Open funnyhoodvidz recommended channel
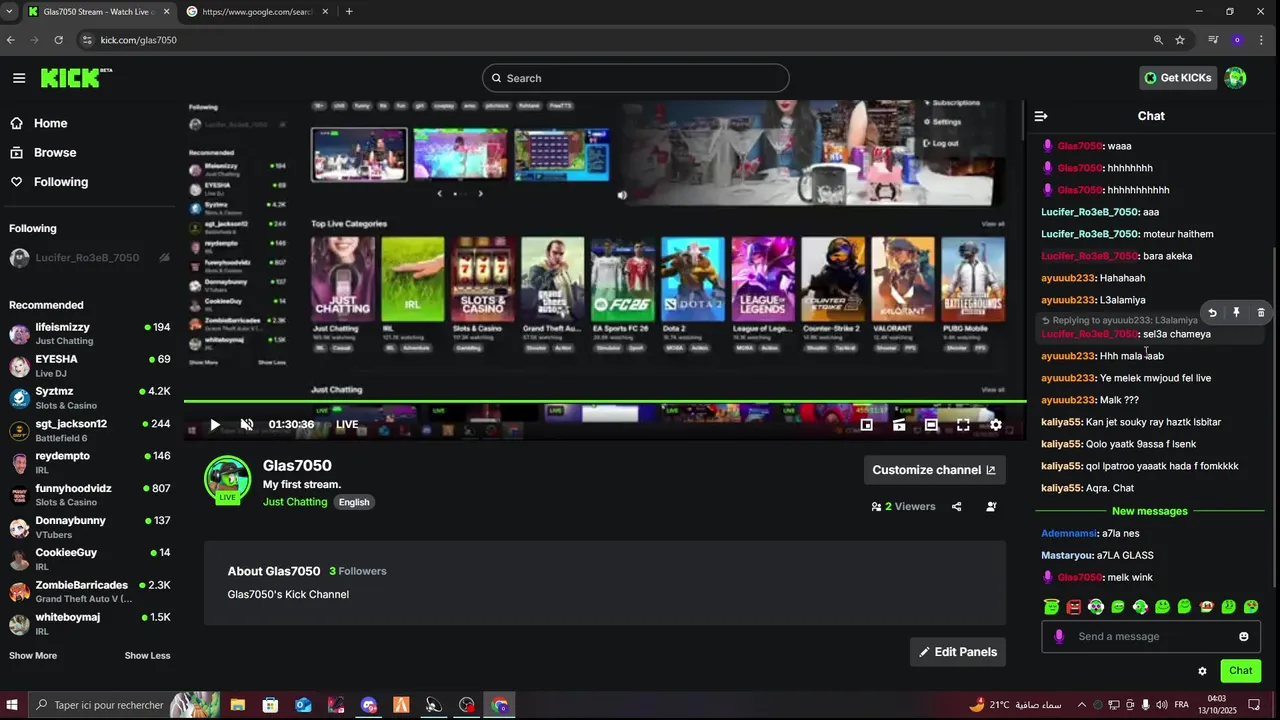 (90, 495)
